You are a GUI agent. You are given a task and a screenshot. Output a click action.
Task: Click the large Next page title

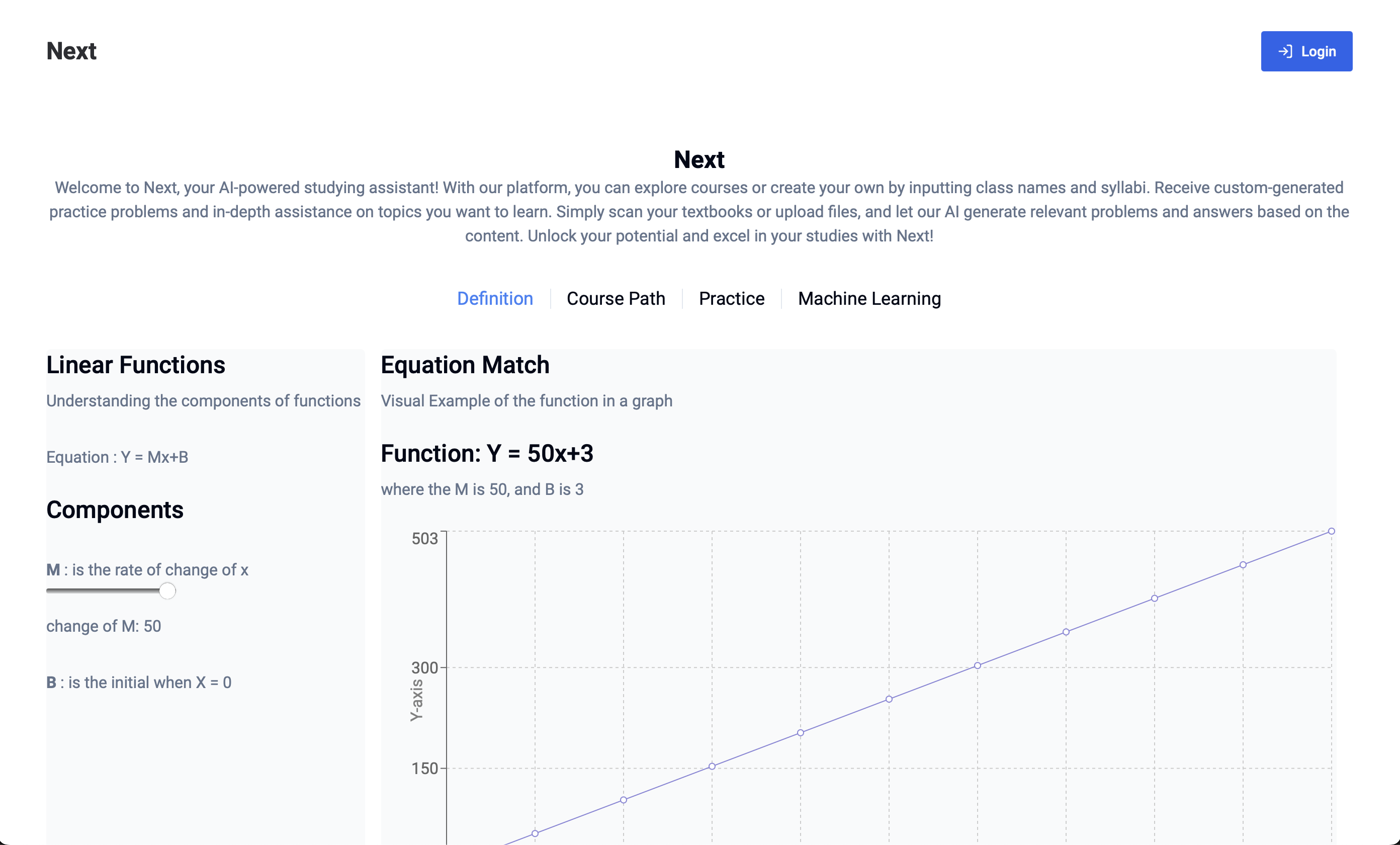(699, 159)
